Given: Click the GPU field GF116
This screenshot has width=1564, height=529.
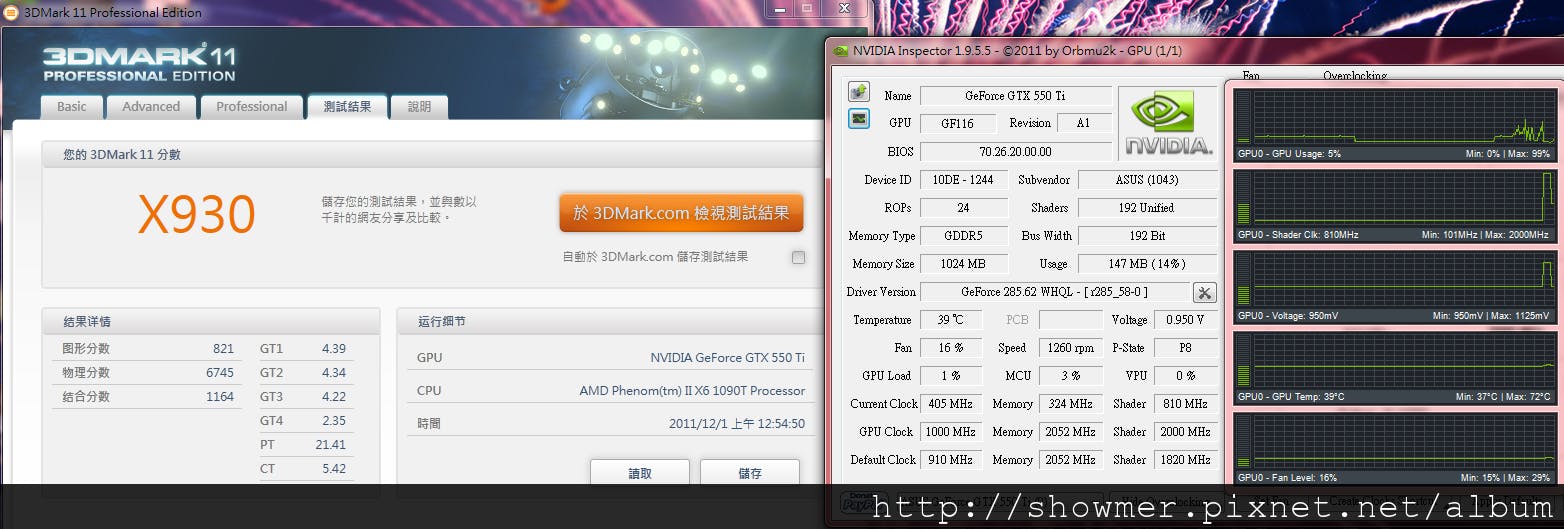Looking at the screenshot, I should (x=958, y=124).
